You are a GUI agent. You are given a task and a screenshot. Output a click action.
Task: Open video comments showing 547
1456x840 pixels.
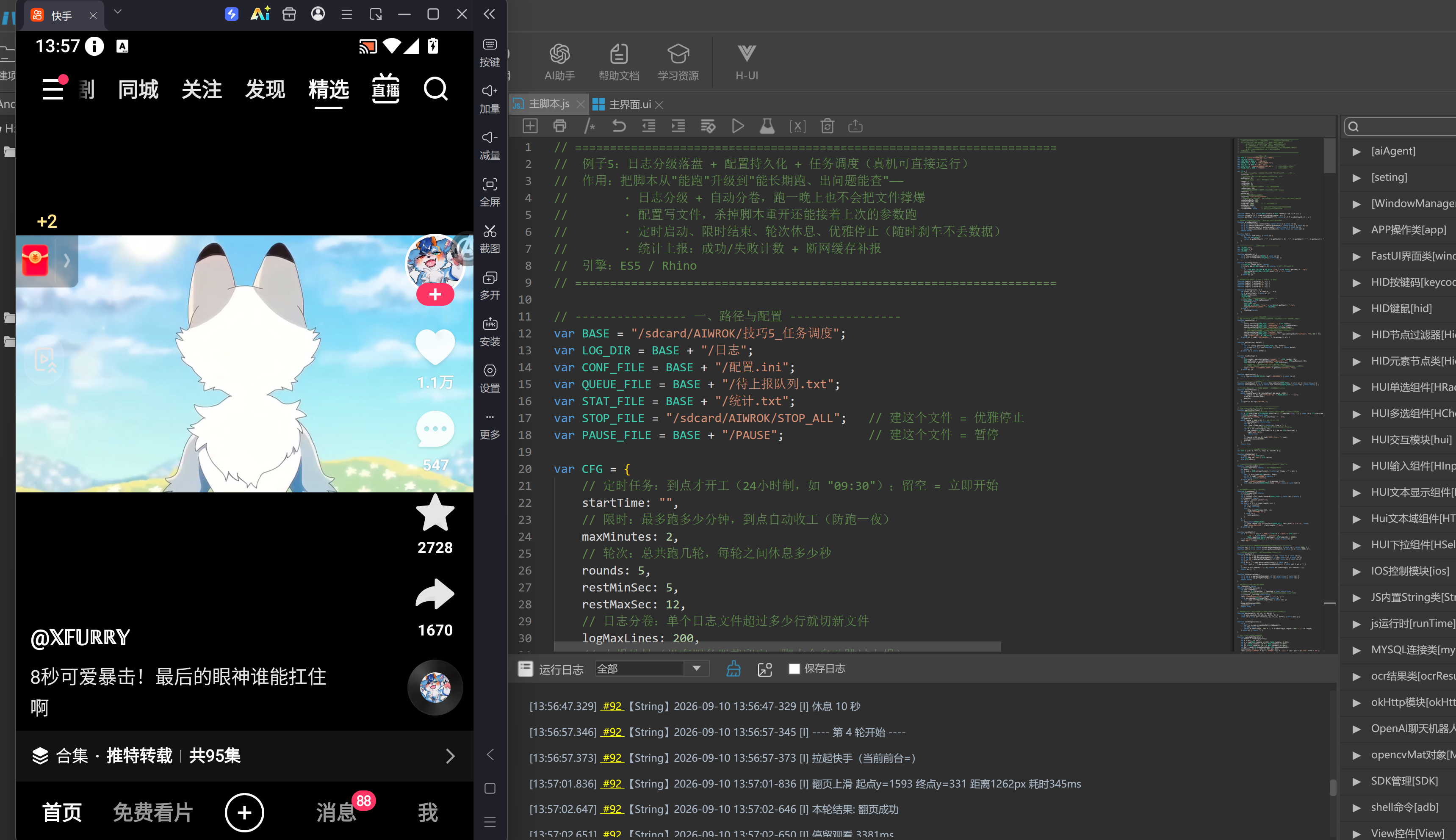435,430
